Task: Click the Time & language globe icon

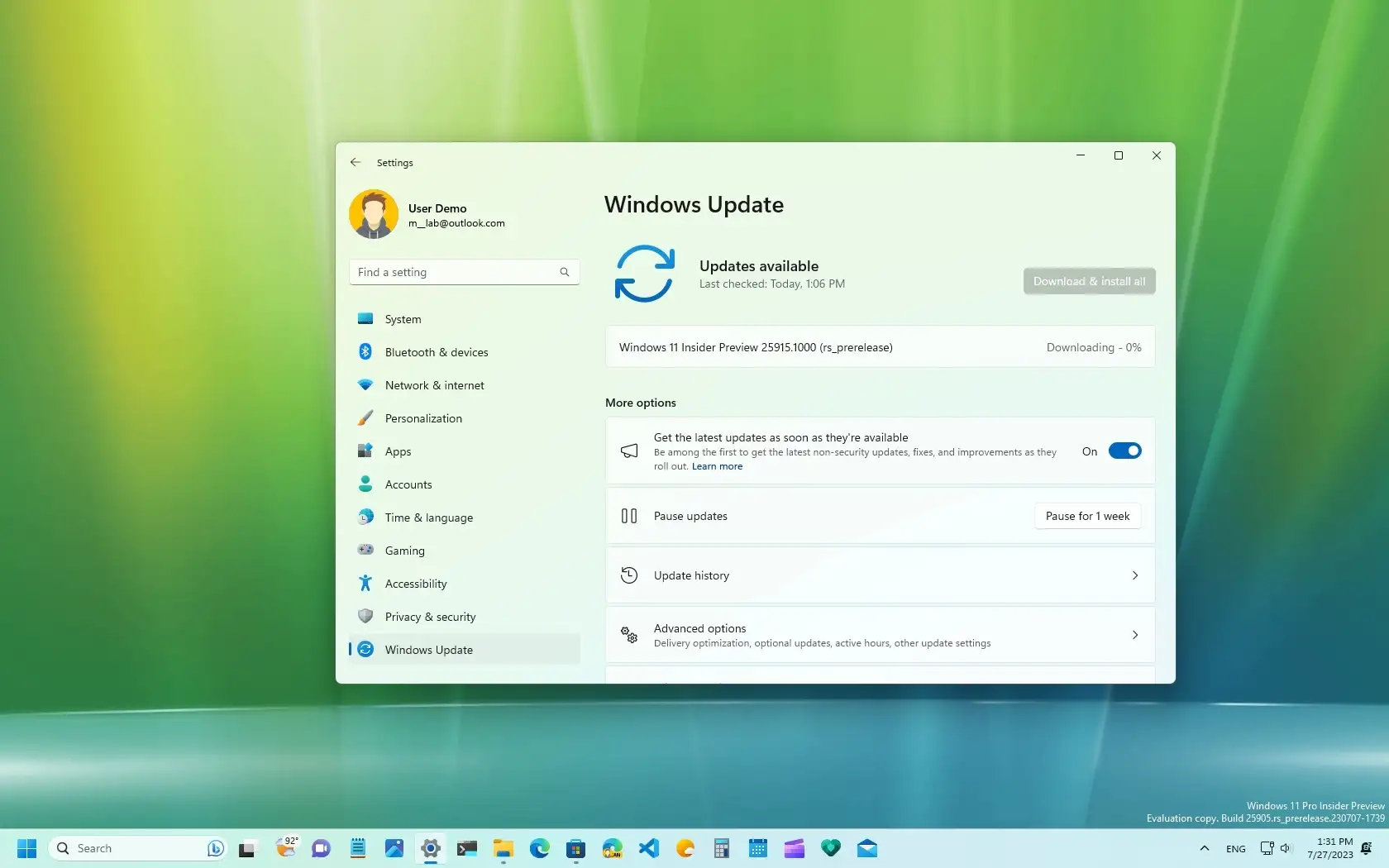Action: click(x=365, y=517)
